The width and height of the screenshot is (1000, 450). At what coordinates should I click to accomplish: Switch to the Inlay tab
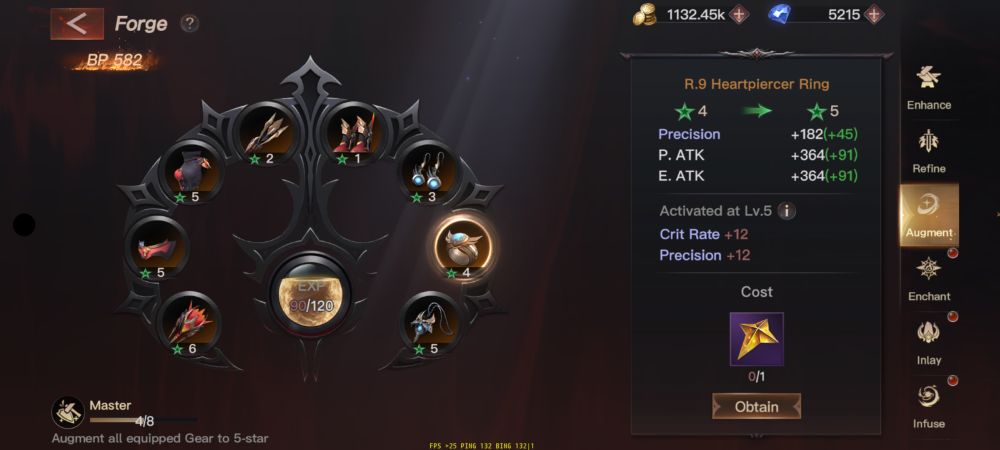click(x=929, y=343)
